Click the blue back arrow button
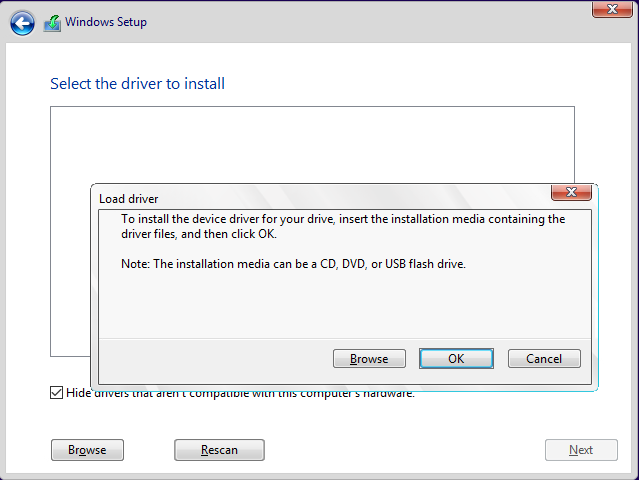The height and width of the screenshot is (480, 639). click(x=22, y=22)
